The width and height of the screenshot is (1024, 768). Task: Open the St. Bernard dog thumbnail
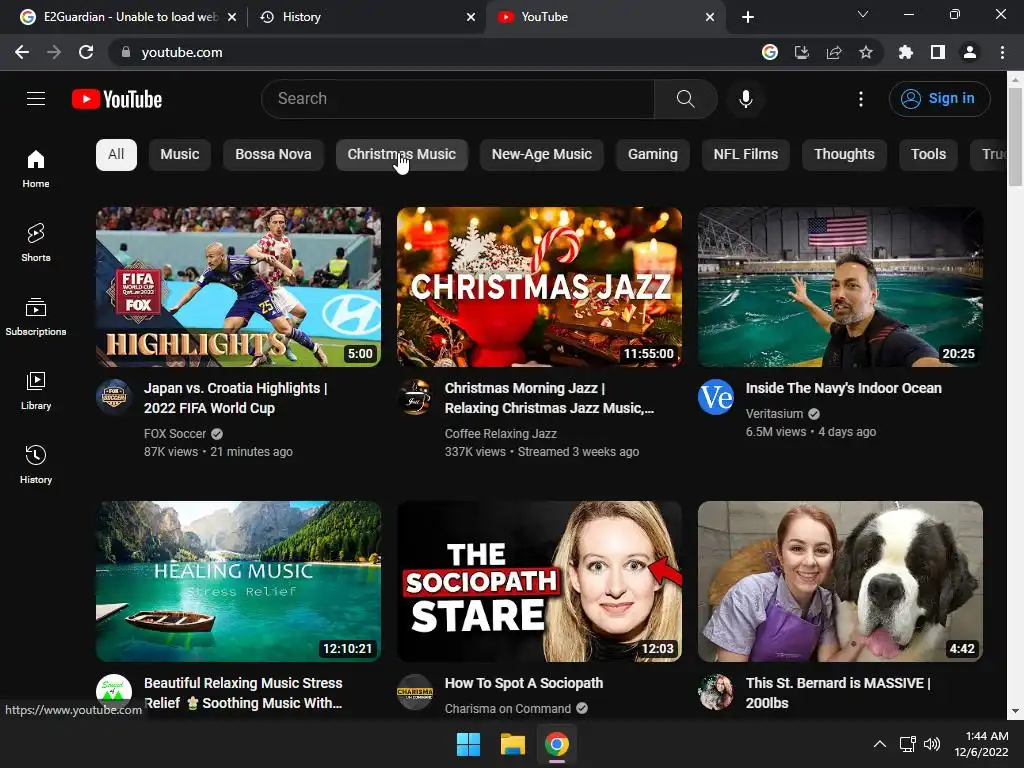coord(840,581)
